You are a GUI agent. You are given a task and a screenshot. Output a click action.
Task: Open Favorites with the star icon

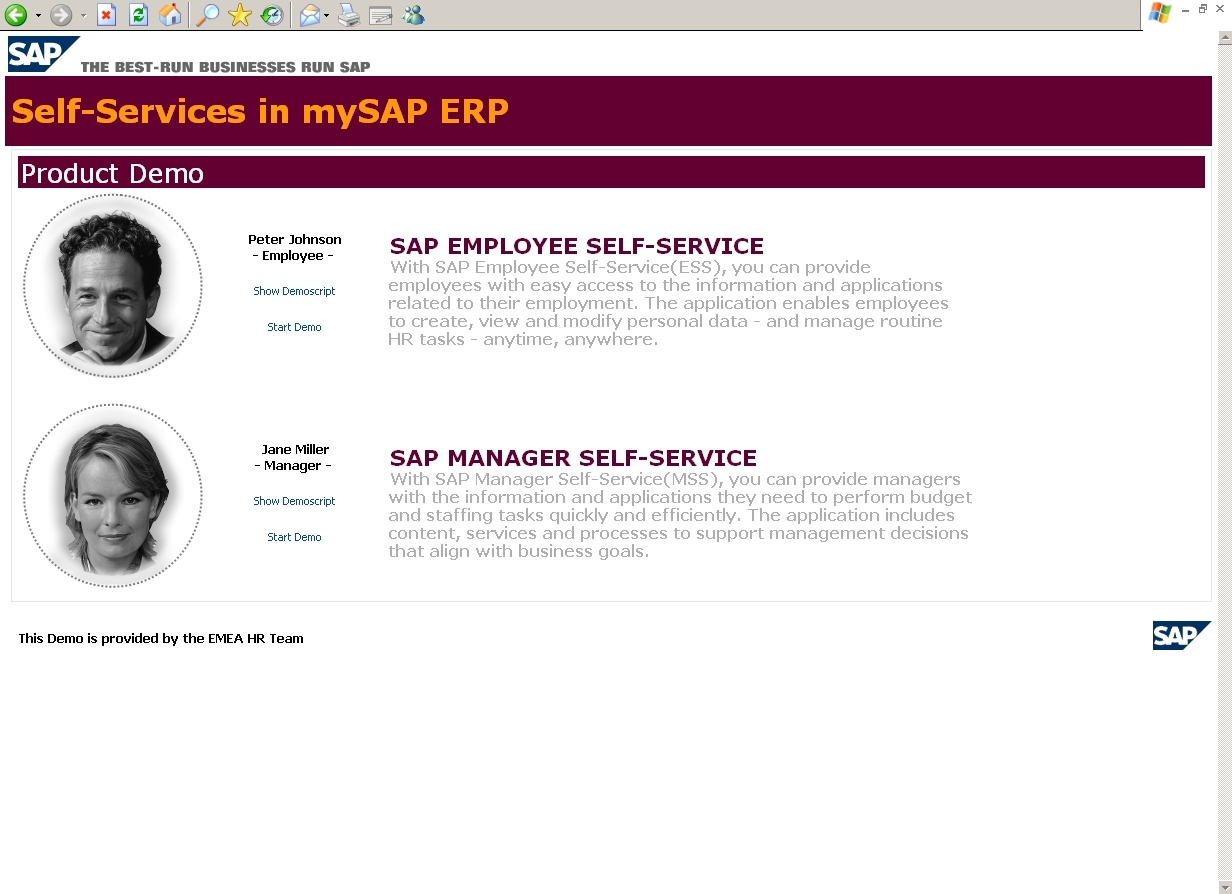pos(239,15)
